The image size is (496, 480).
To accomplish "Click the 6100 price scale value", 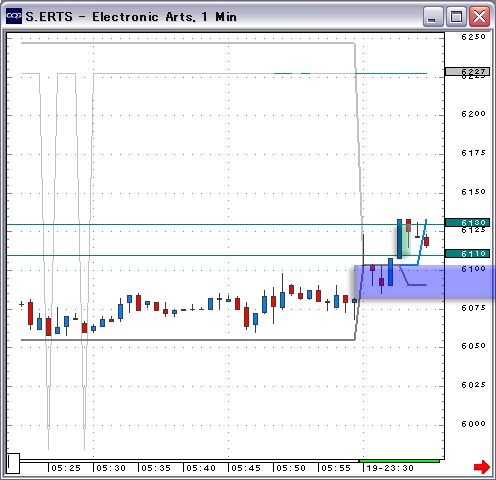I will 473,269.
